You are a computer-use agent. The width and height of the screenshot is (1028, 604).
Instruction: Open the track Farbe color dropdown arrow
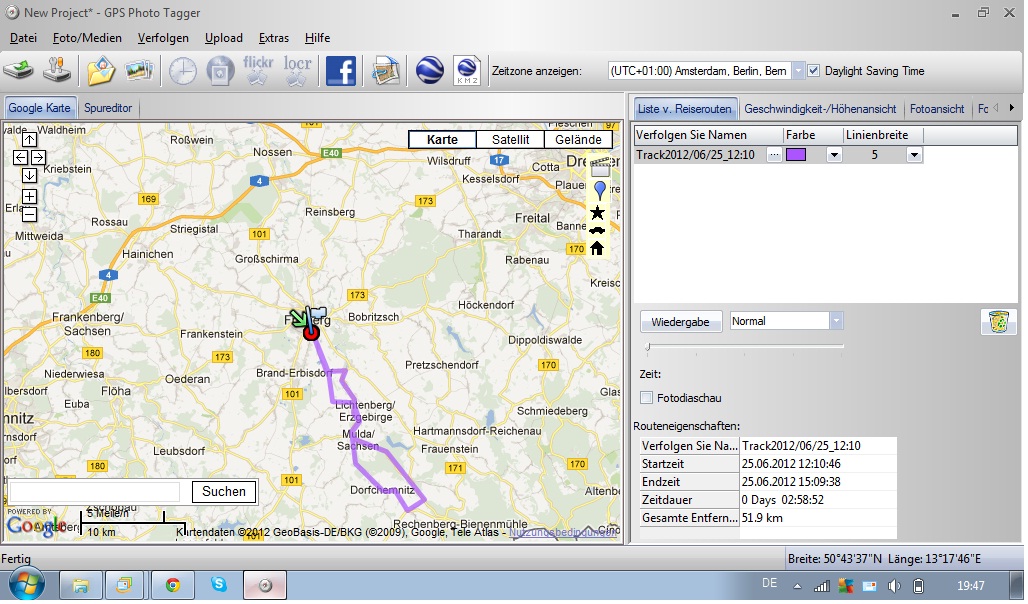point(834,155)
